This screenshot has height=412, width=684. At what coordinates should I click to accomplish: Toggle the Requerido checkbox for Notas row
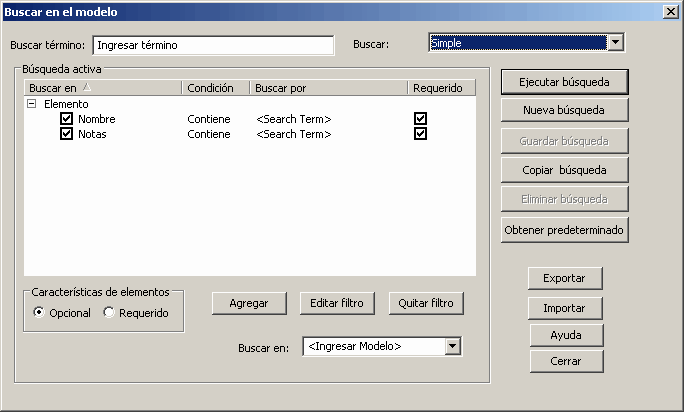point(421,134)
